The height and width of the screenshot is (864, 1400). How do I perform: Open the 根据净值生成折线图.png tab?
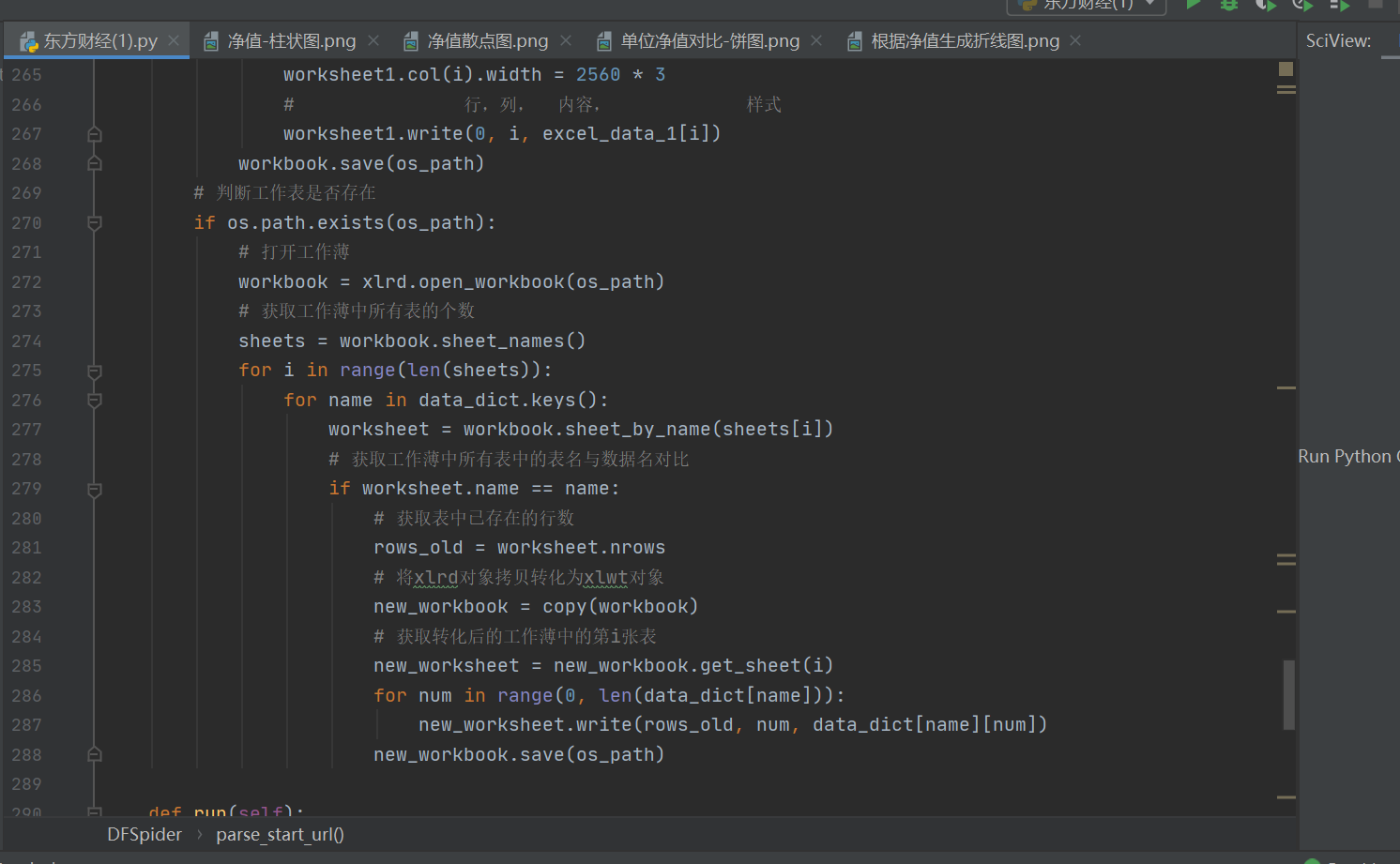[966, 40]
